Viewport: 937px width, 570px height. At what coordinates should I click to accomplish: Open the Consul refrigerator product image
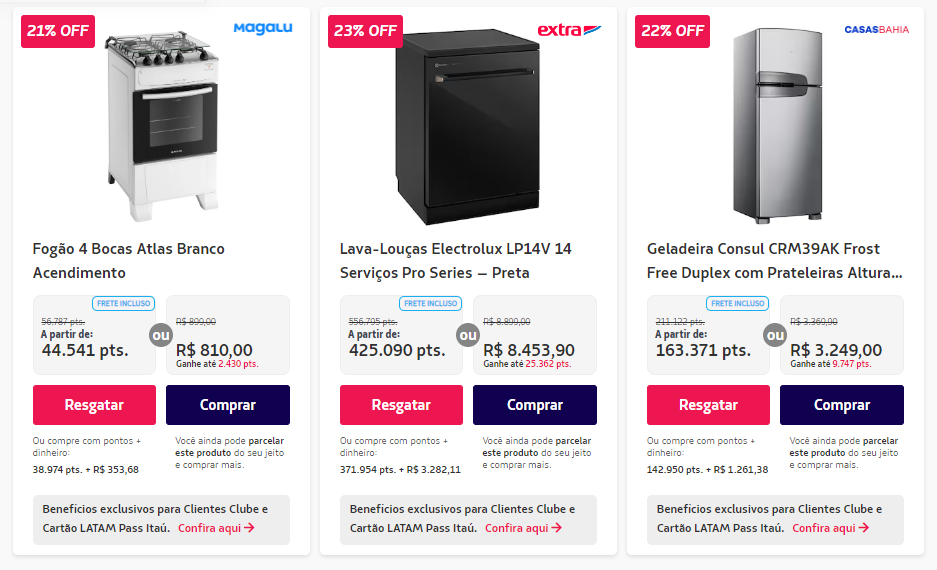(x=775, y=125)
